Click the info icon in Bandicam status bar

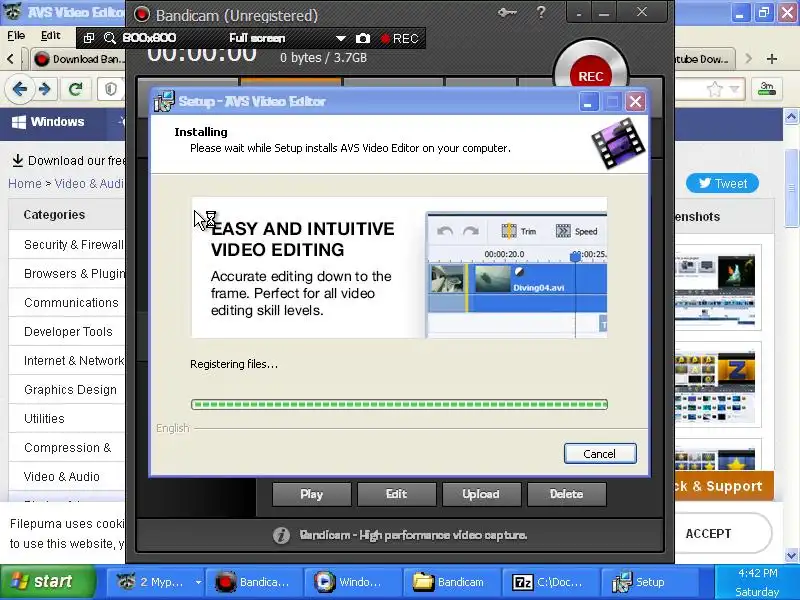click(281, 535)
